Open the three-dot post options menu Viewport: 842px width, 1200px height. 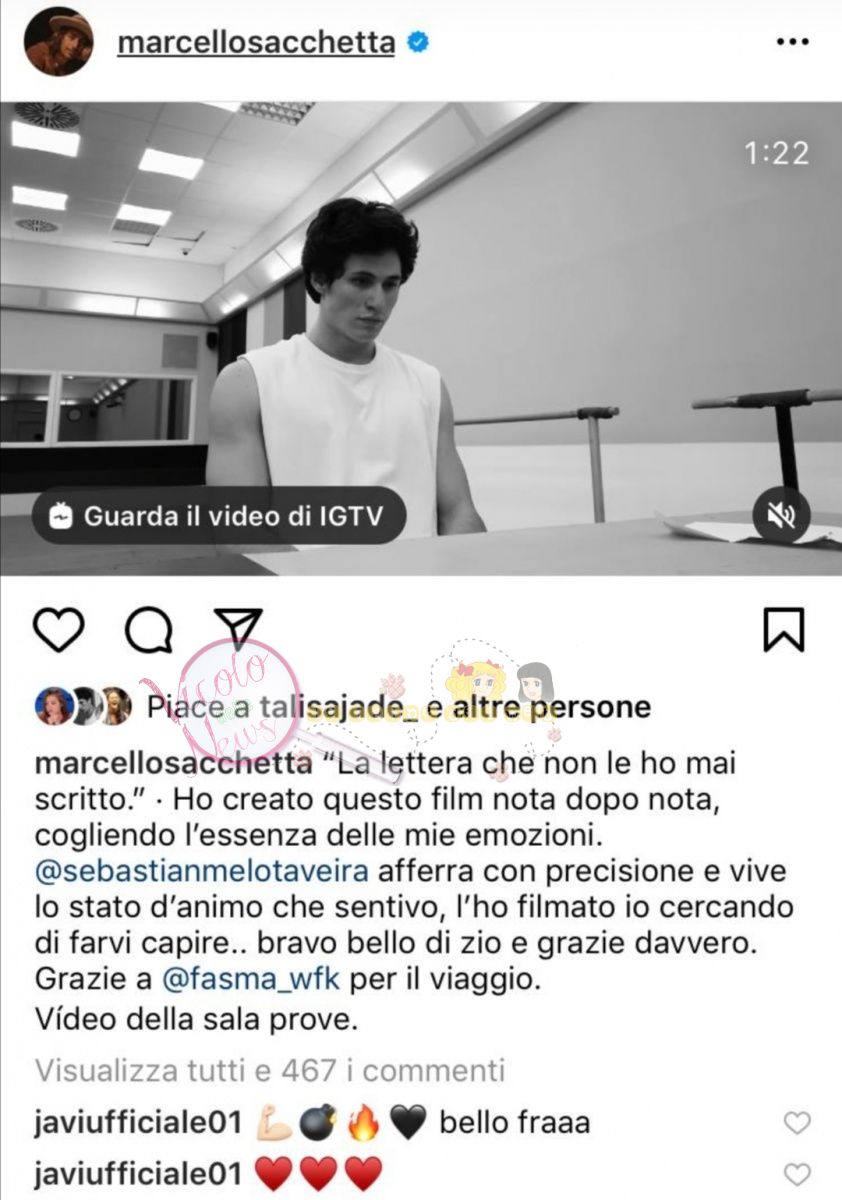792,43
